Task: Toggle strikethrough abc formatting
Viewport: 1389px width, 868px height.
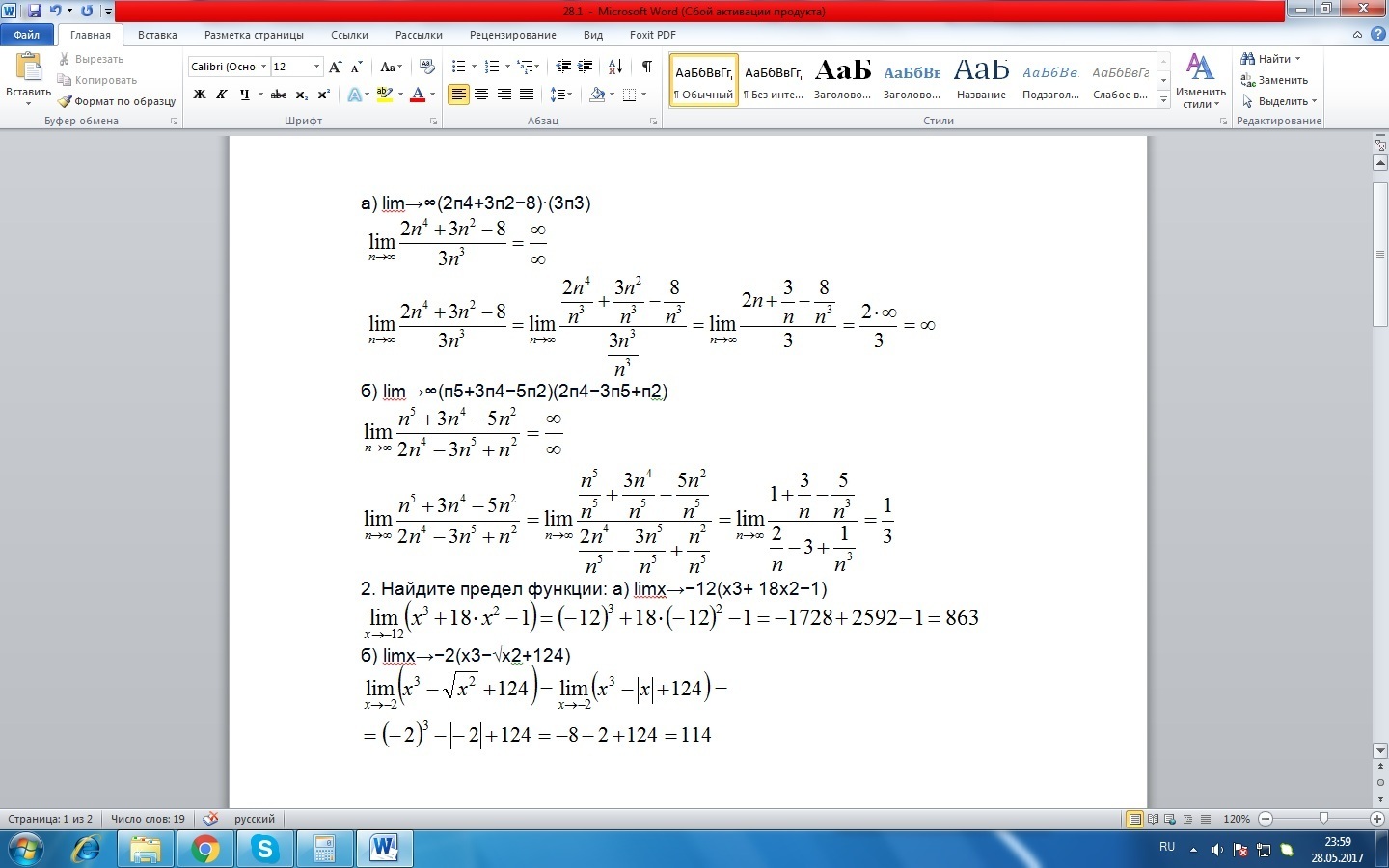Action: click(x=279, y=95)
